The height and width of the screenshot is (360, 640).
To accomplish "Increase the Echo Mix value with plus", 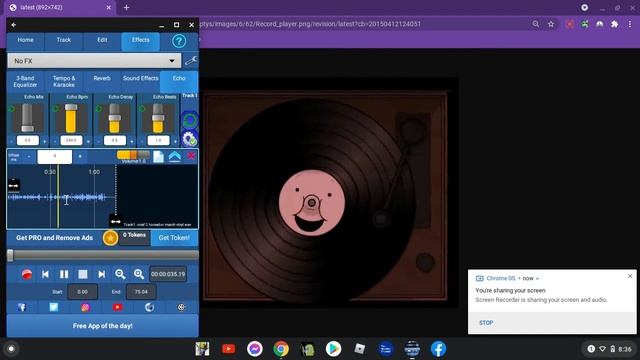I will tap(44, 141).
